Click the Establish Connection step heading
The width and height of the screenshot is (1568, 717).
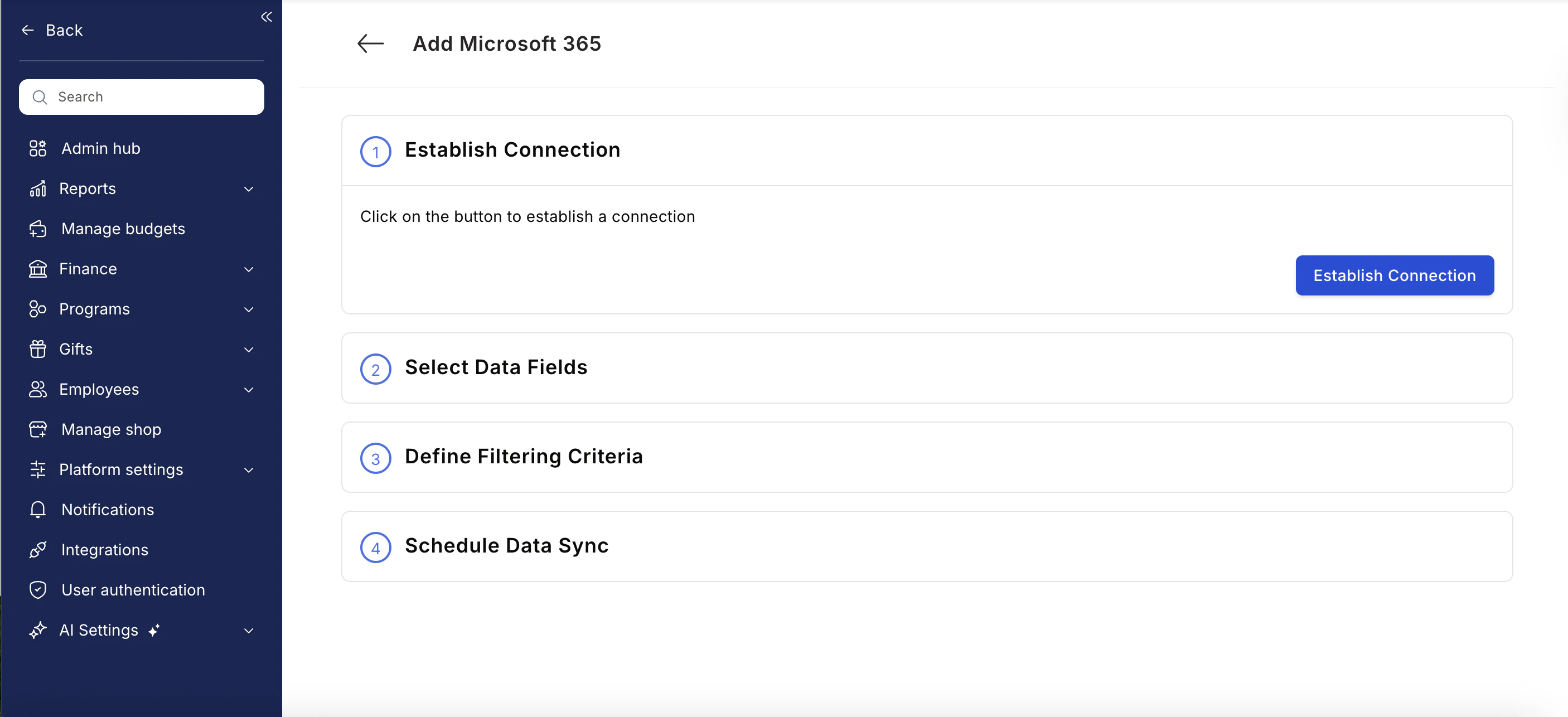click(512, 150)
